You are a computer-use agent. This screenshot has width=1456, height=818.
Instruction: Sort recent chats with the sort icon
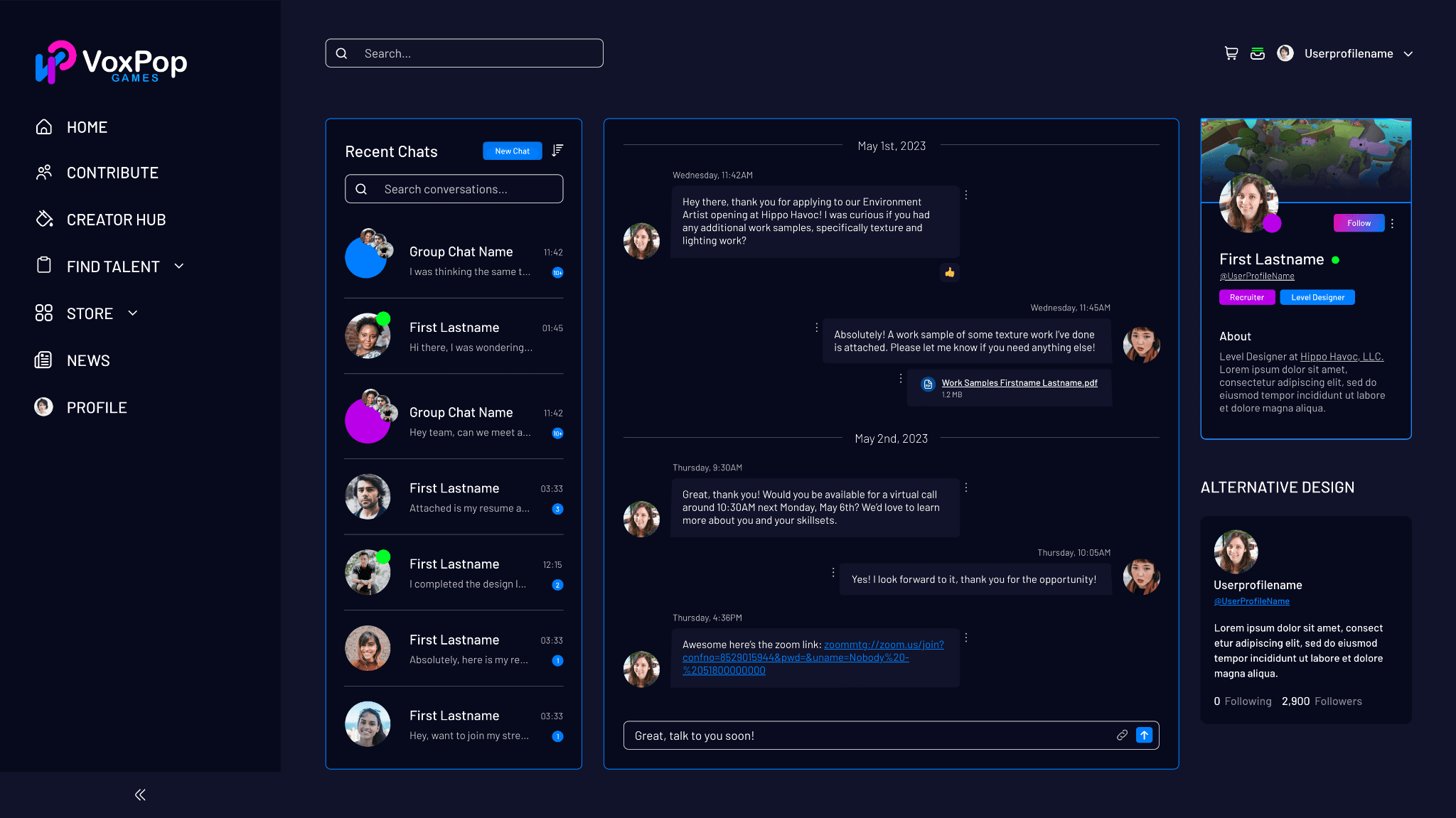tap(557, 150)
